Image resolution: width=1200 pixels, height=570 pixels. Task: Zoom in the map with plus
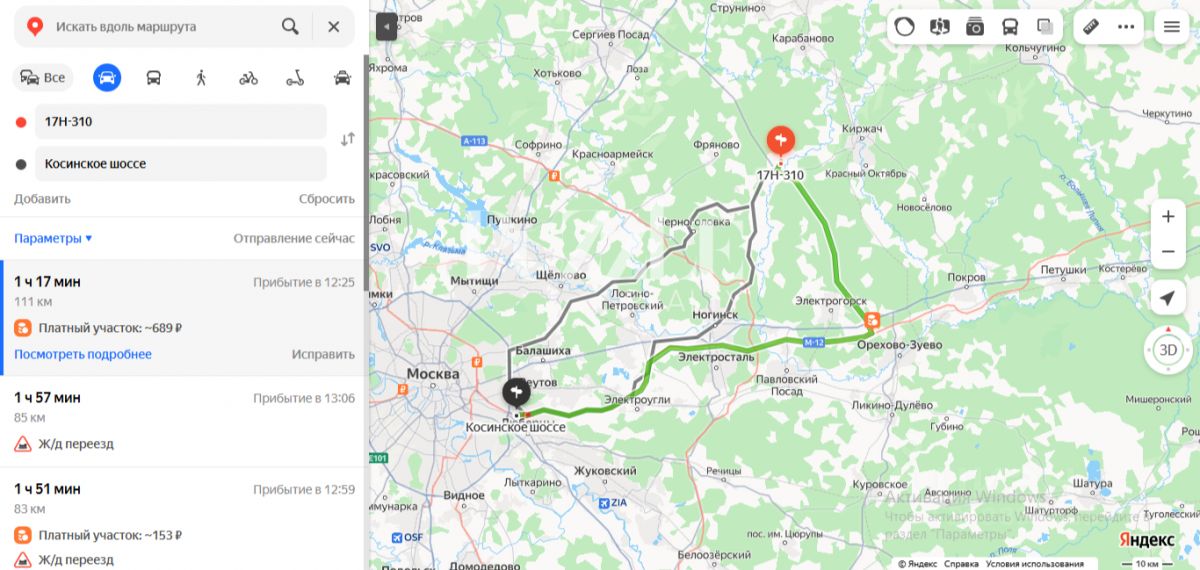click(x=1168, y=217)
